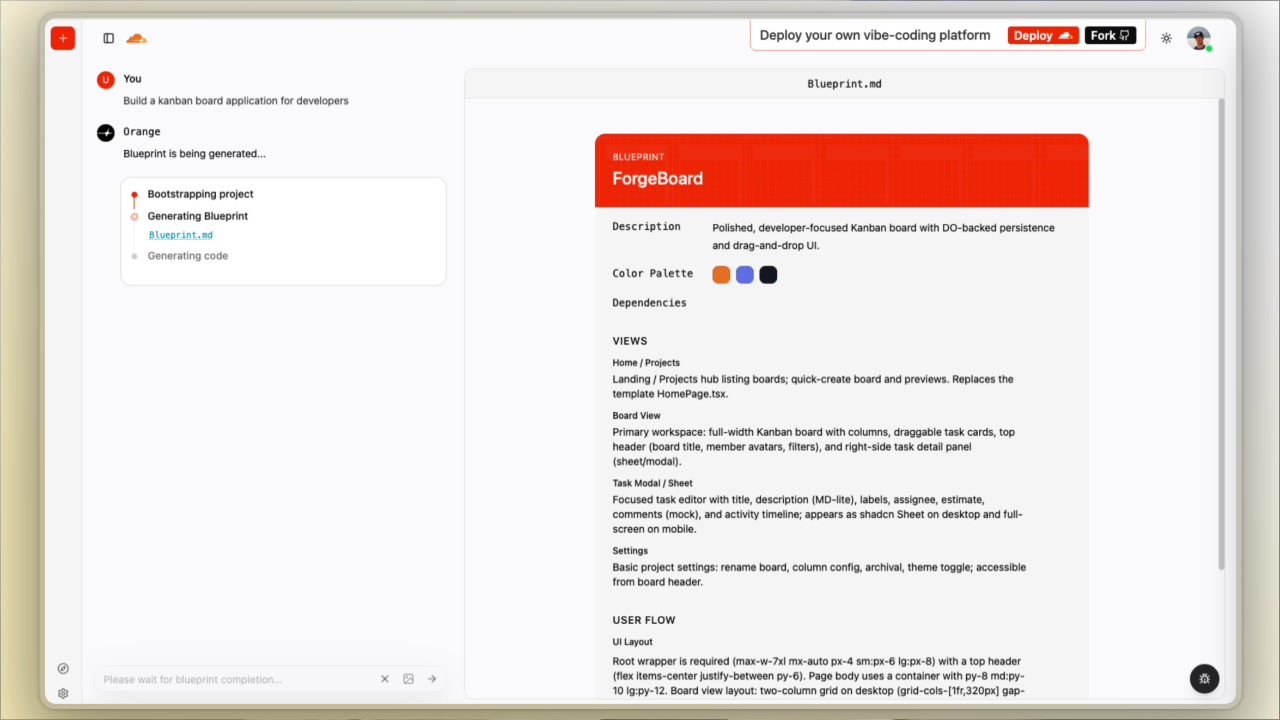
Task: Toggle dark mode from the header
Action: click(1166, 37)
